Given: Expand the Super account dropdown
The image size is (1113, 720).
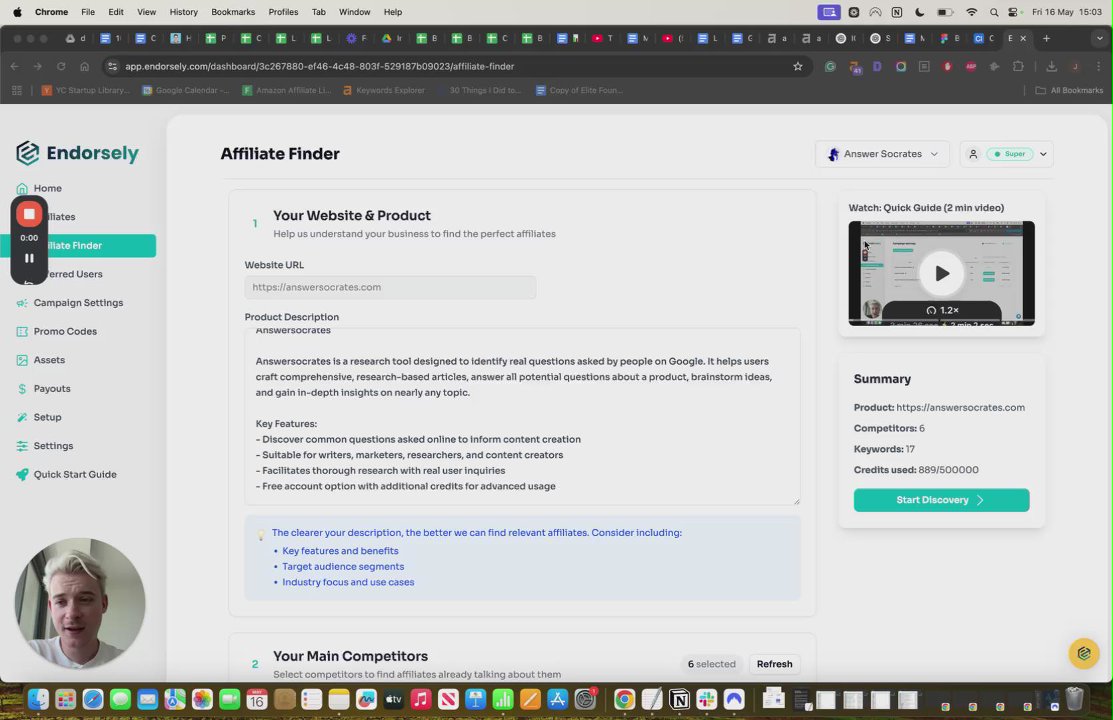Looking at the screenshot, I should [x=1007, y=154].
